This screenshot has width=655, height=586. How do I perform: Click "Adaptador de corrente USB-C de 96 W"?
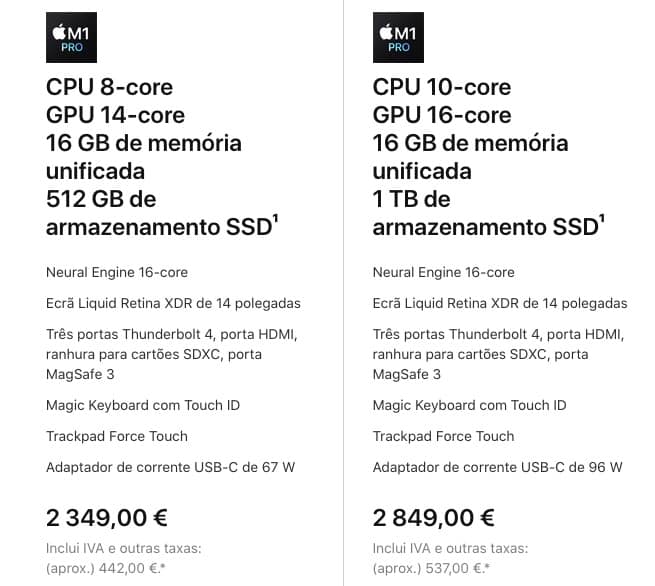(498, 467)
